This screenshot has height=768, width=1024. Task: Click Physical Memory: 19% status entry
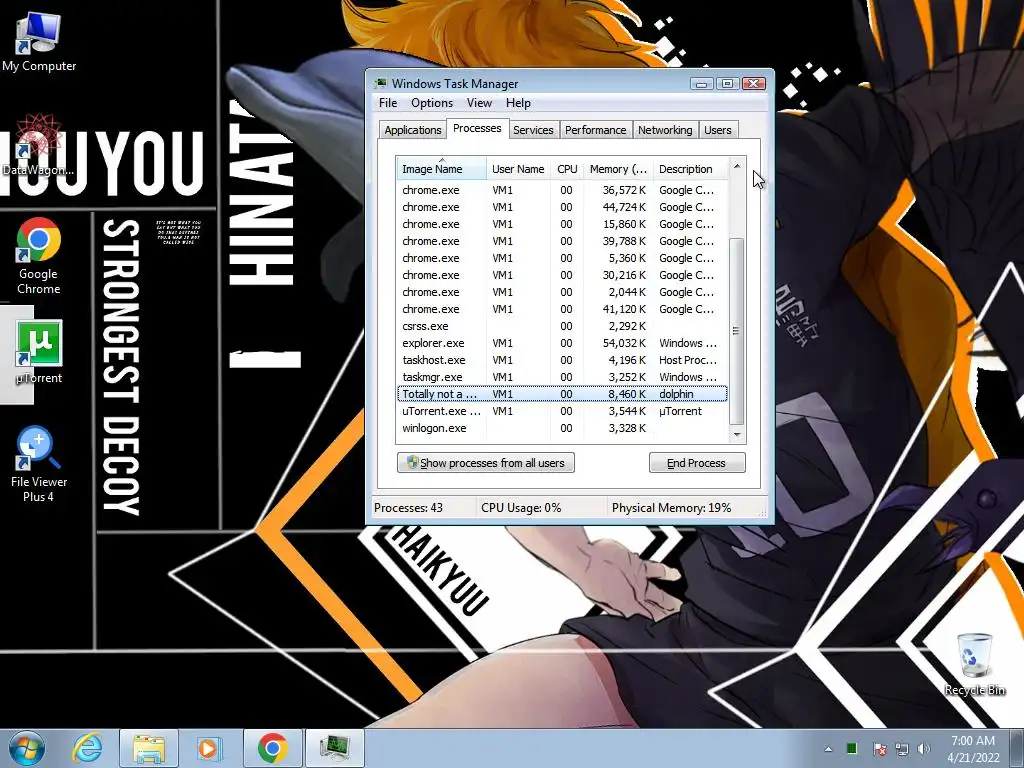671,507
